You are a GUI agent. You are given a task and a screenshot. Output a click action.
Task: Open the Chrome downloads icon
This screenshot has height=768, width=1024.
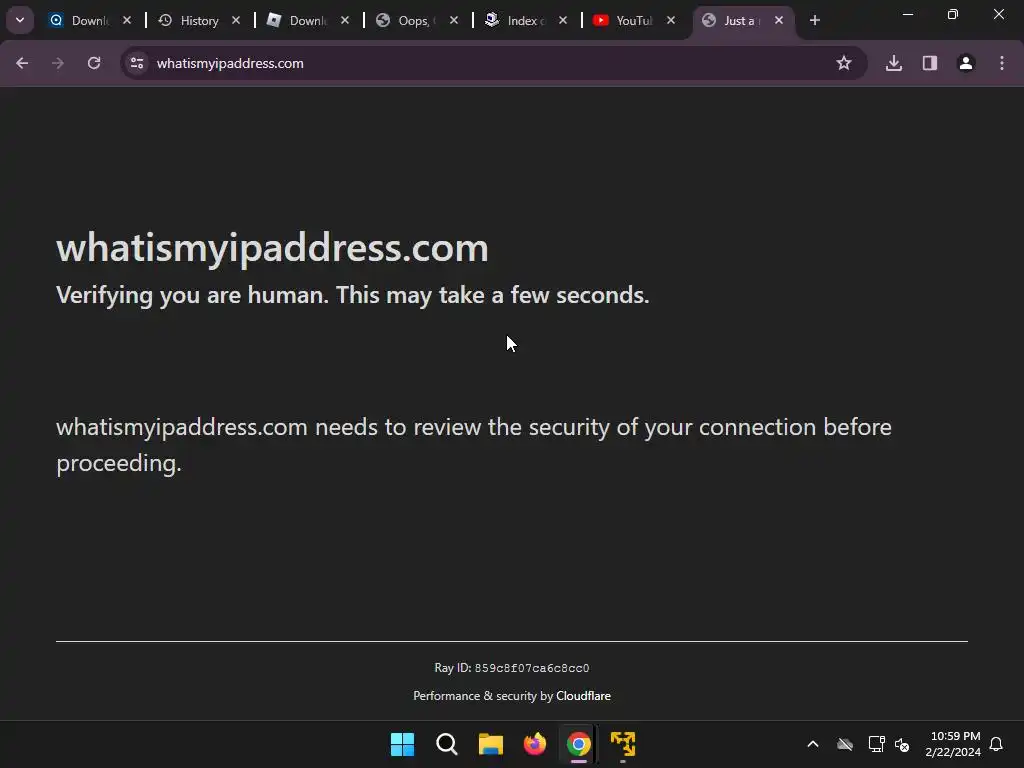pos(894,63)
